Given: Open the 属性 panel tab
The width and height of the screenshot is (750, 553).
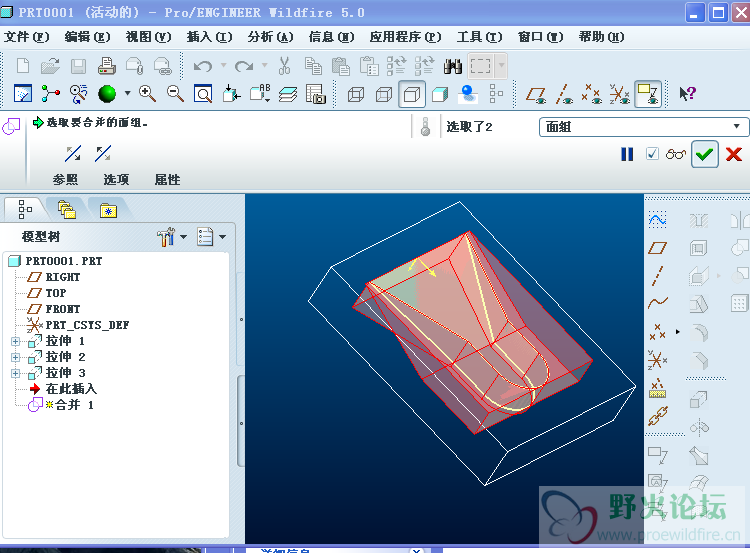Looking at the screenshot, I should pyautogui.click(x=167, y=180).
